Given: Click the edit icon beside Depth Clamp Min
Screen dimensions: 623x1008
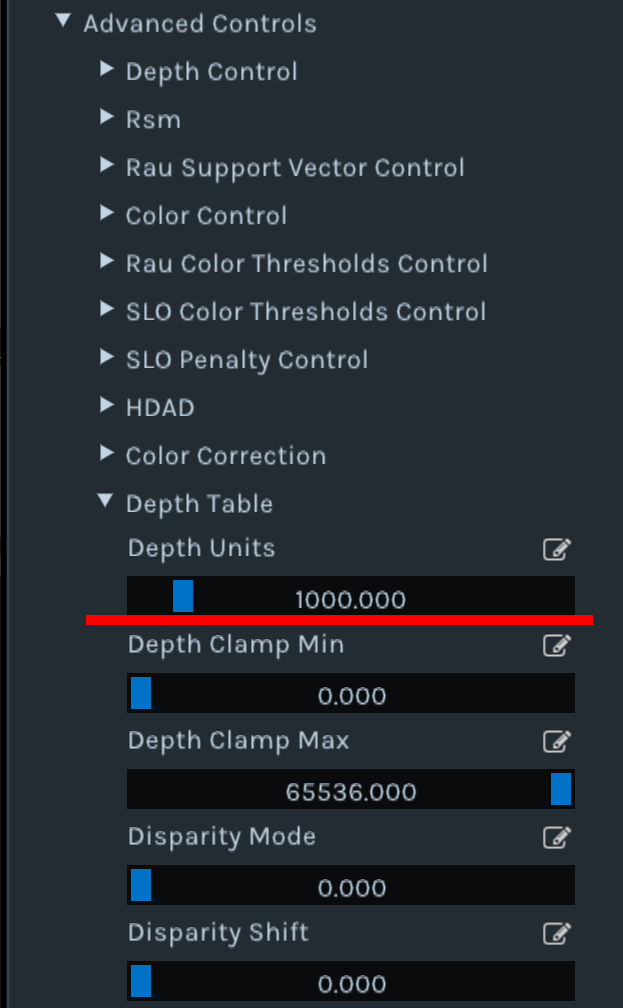Looking at the screenshot, I should [x=558, y=646].
